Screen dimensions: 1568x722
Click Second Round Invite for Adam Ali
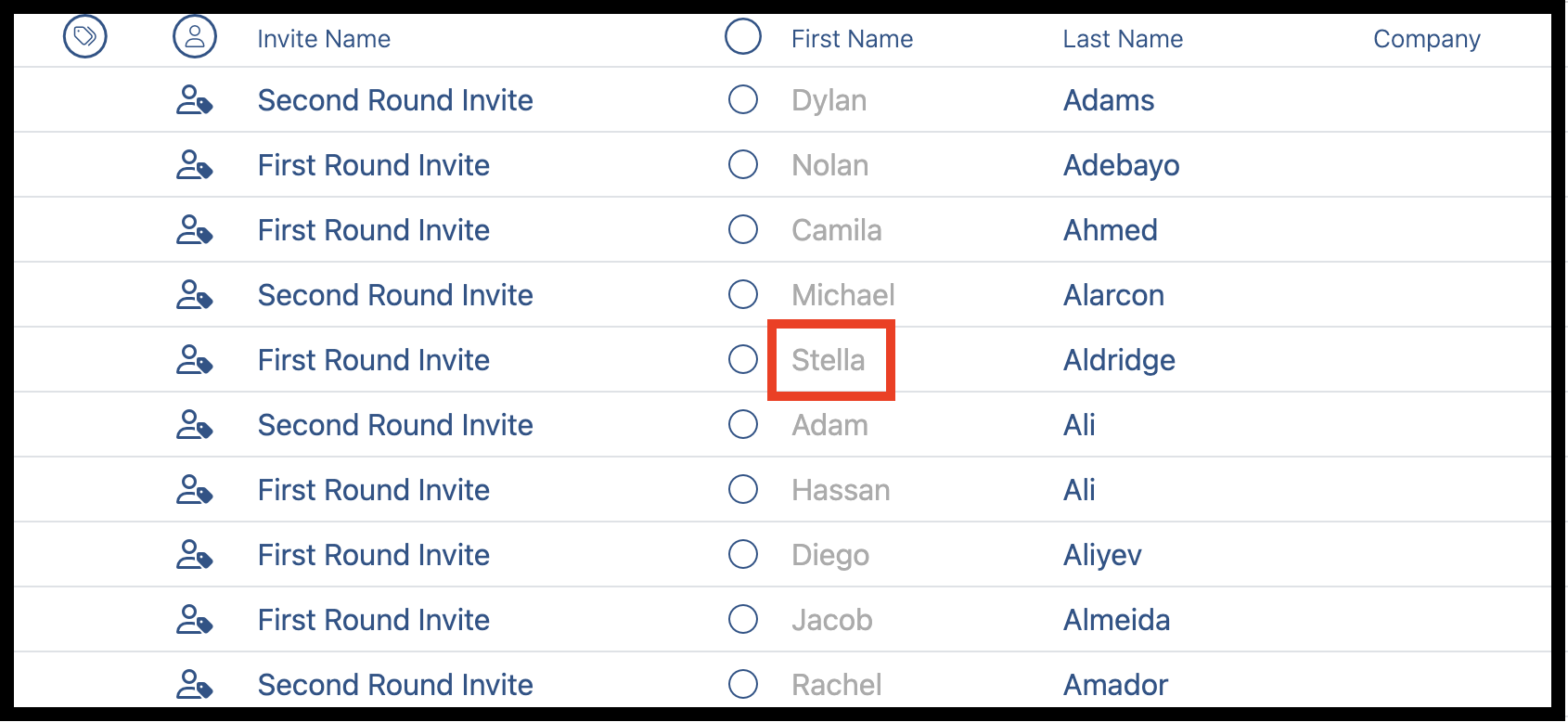point(395,425)
